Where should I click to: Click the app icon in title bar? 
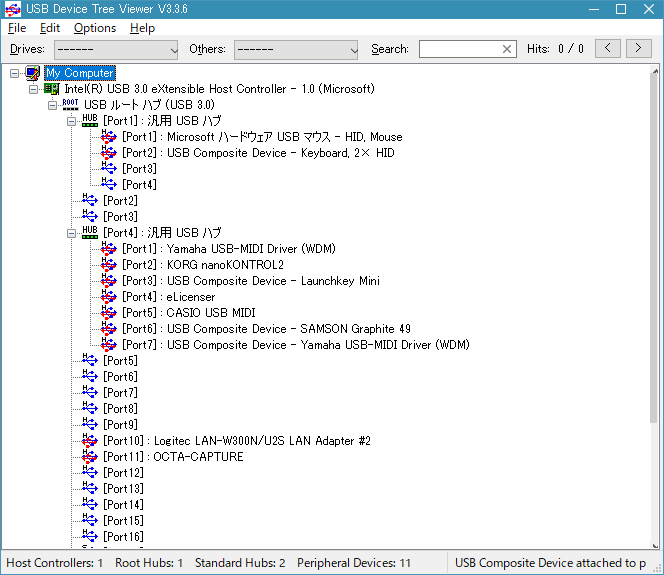(x=13, y=9)
